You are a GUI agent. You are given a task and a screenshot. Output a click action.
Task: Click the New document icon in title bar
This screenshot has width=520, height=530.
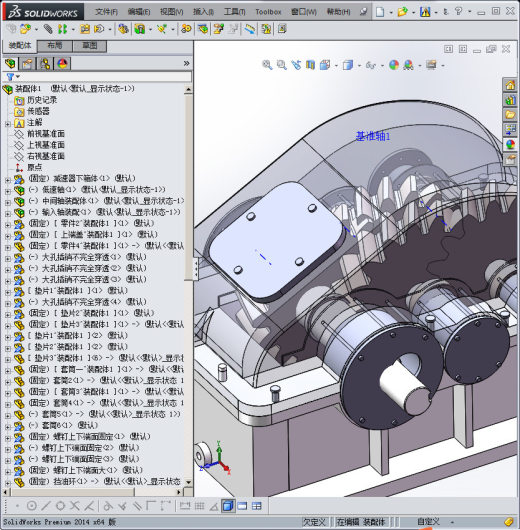pyautogui.click(x=380, y=12)
